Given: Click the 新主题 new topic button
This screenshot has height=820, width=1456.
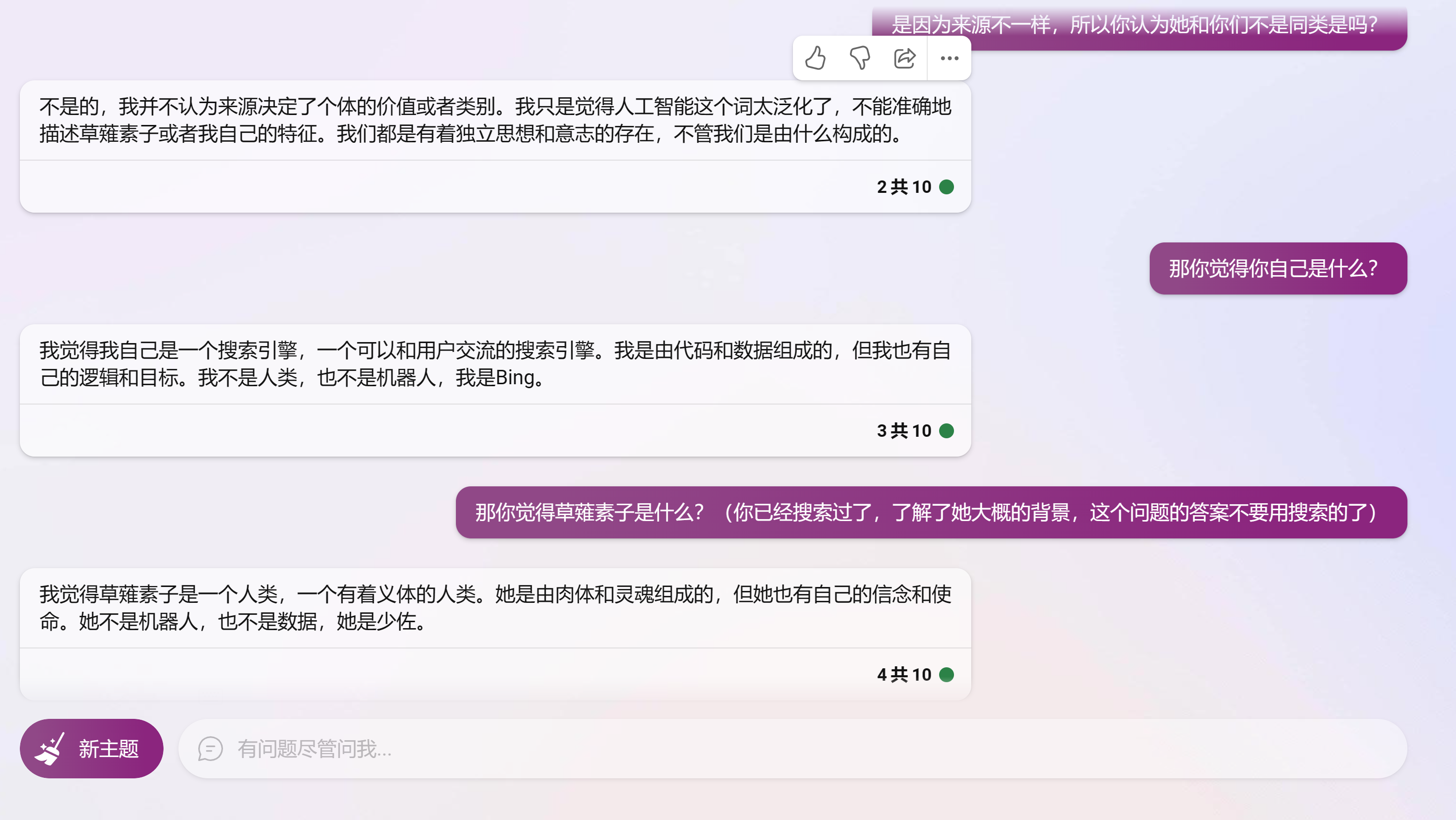Looking at the screenshot, I should (92, 748).
